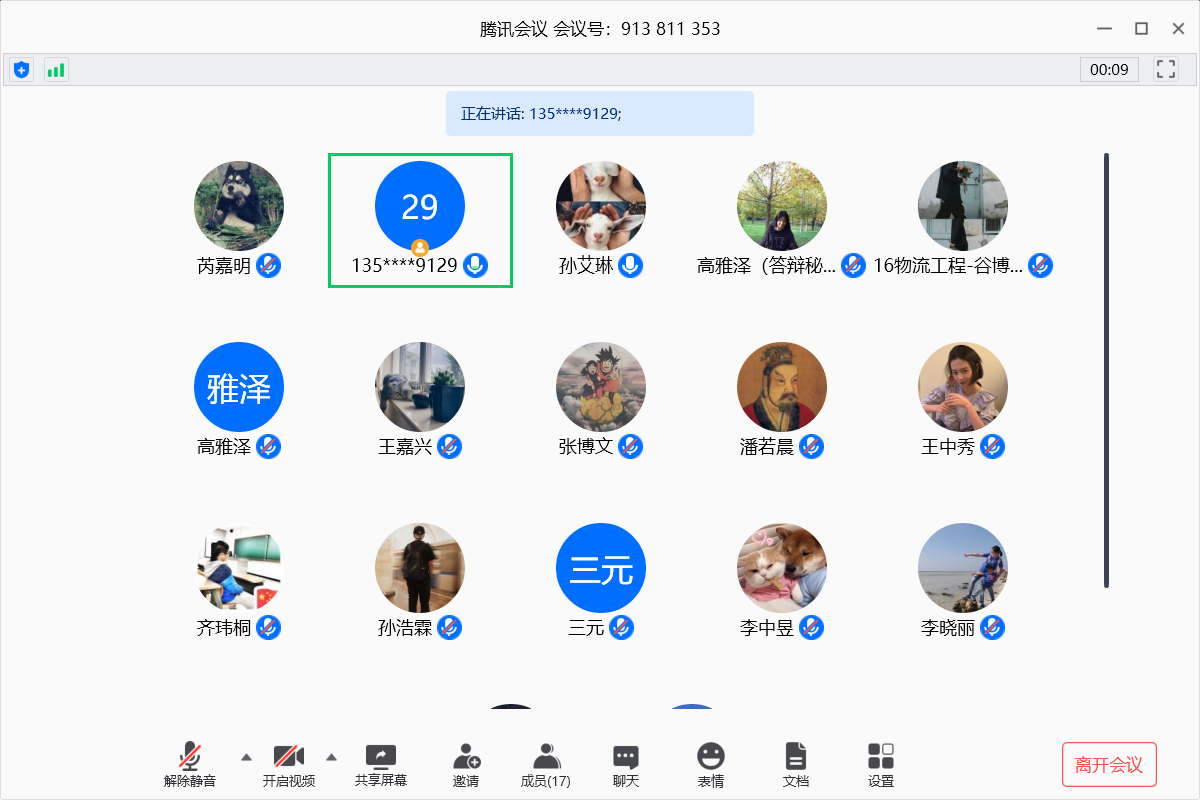This screenshot has height=800, width=1200.
Task: Expand audio options arrow beside mute button
Action: 245,756
